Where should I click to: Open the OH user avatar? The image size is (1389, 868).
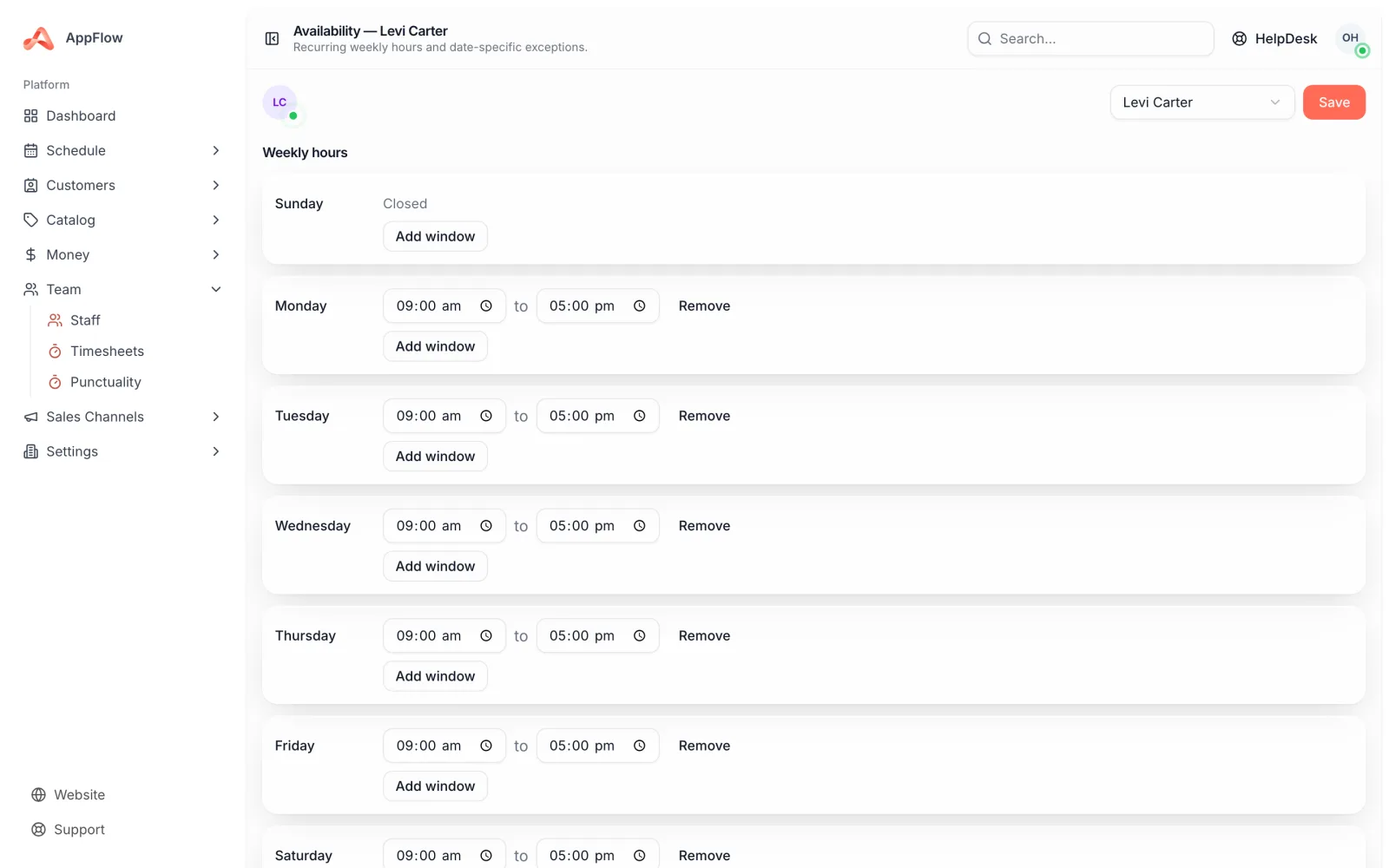click(x=1350, y=38)
